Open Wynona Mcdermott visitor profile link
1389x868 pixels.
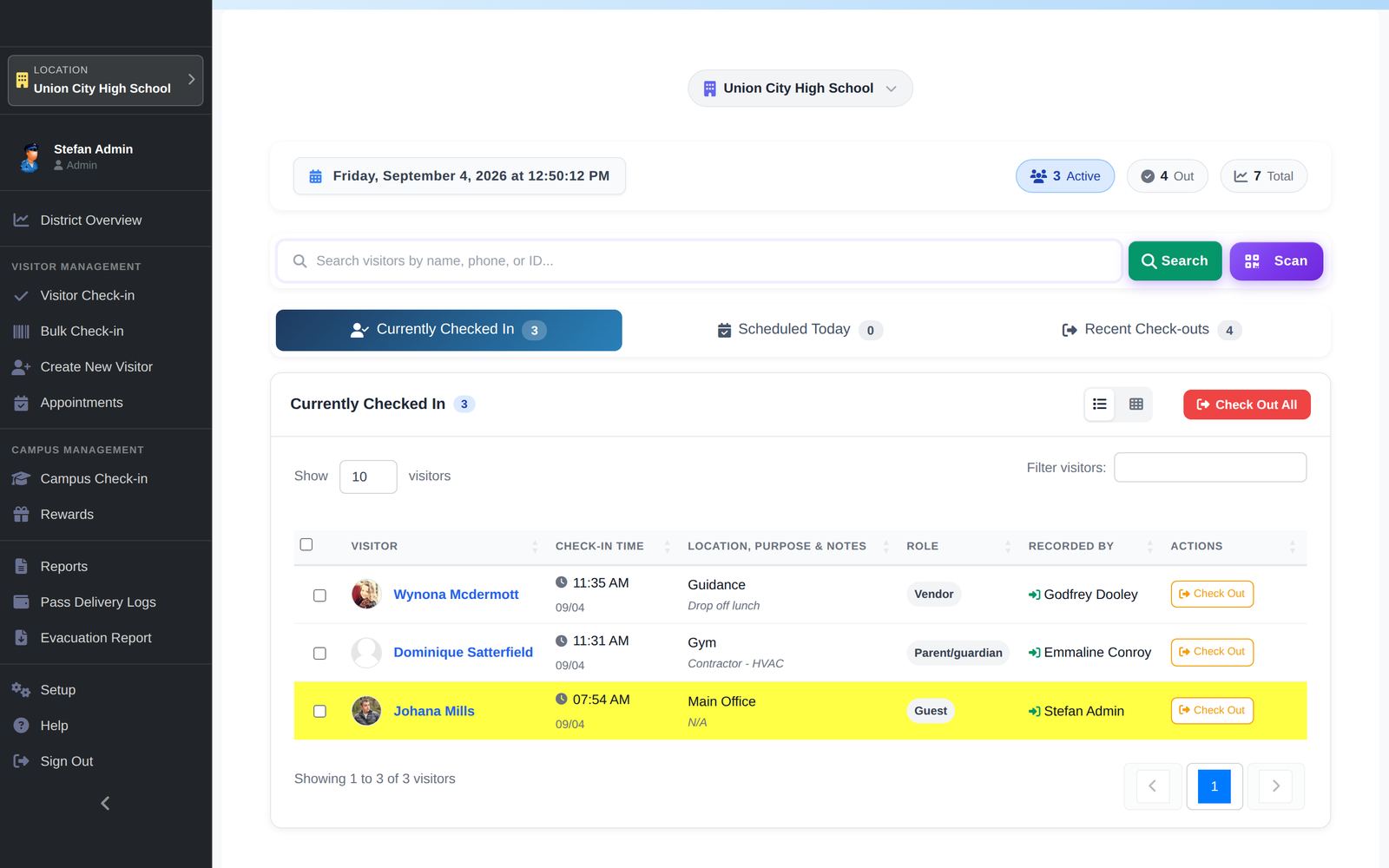point(456,595)
